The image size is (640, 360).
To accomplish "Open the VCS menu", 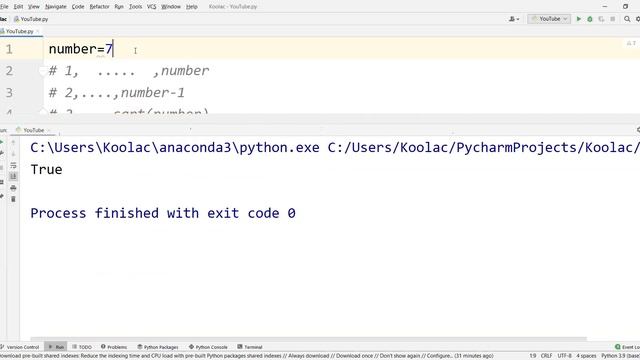I will click(151, 7).
